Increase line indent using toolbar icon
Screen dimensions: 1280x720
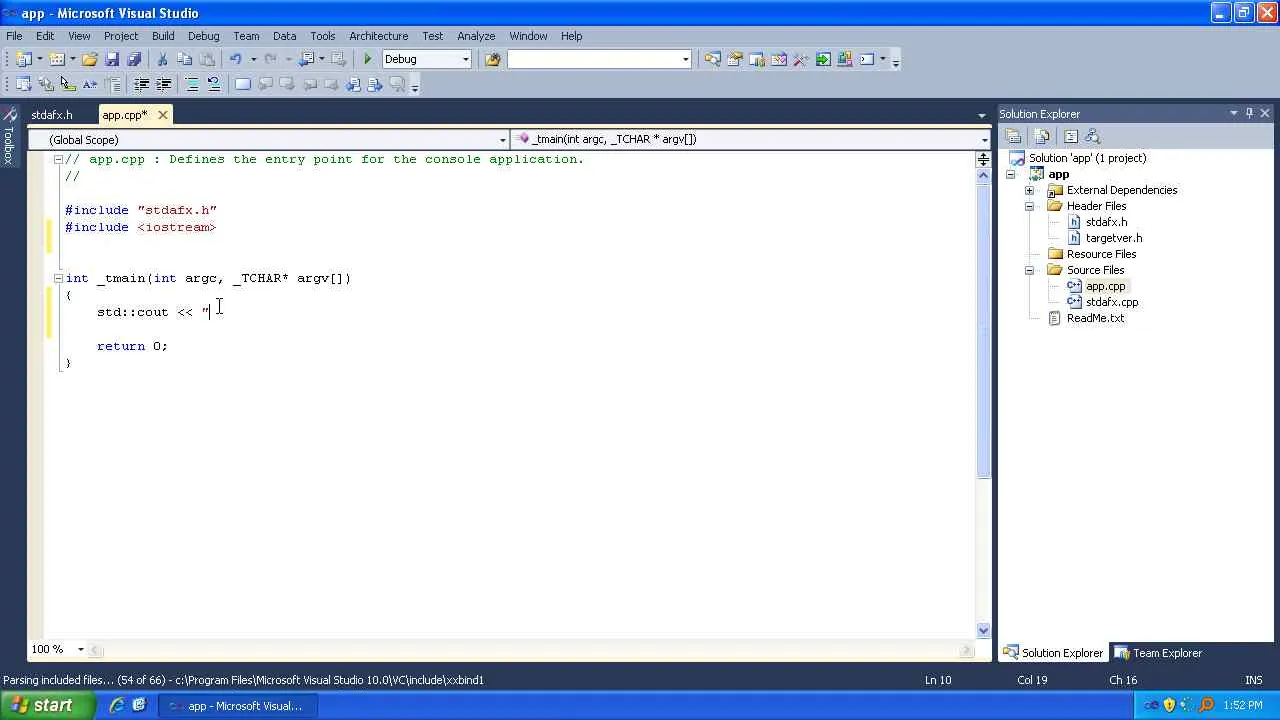pos(163,84)
